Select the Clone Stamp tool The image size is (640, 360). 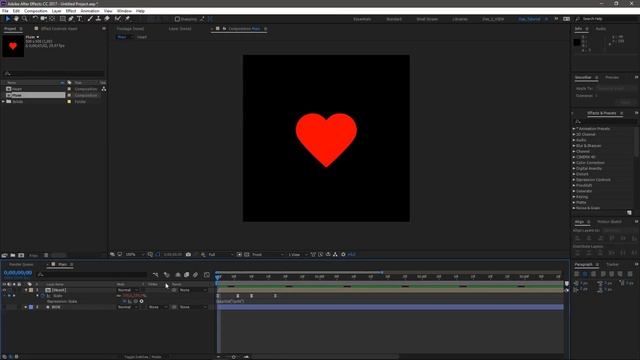coord(98,19)
